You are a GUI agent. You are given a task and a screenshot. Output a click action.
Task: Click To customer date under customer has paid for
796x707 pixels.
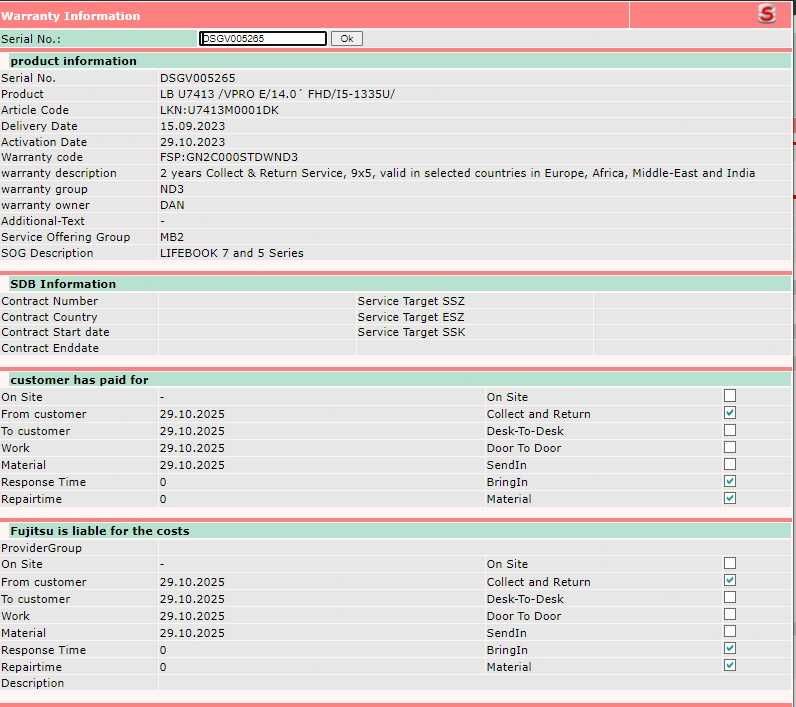192,431
